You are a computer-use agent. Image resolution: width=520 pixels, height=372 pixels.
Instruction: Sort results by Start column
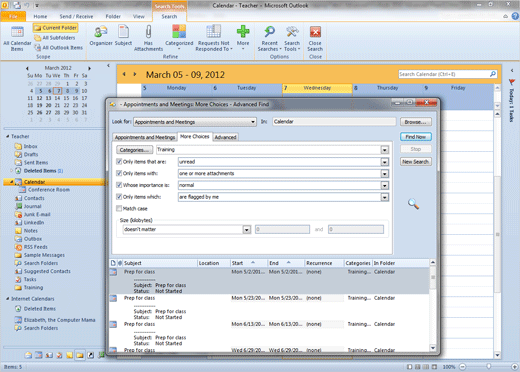248,263
